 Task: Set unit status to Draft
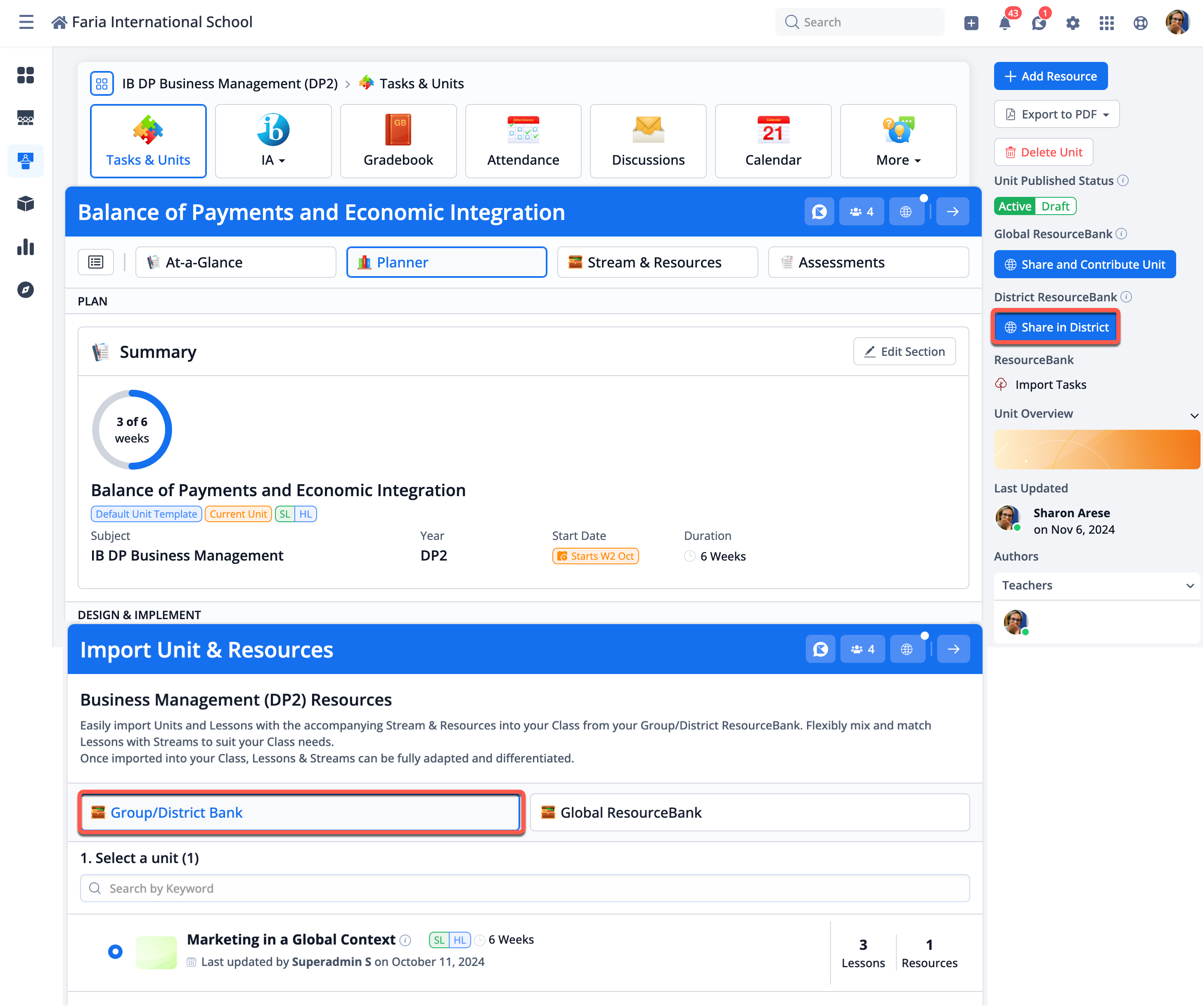click(1055, 206)
